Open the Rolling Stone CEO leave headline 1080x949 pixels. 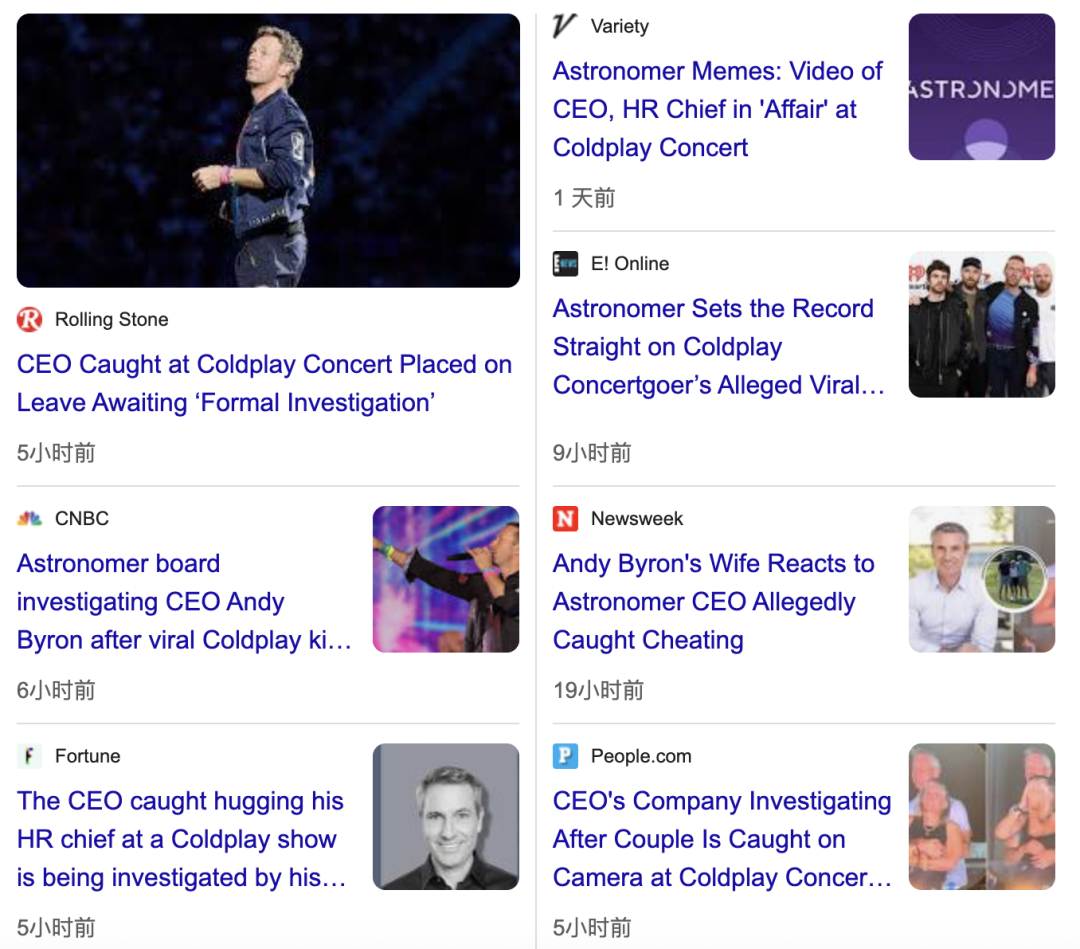coord(264,384)
